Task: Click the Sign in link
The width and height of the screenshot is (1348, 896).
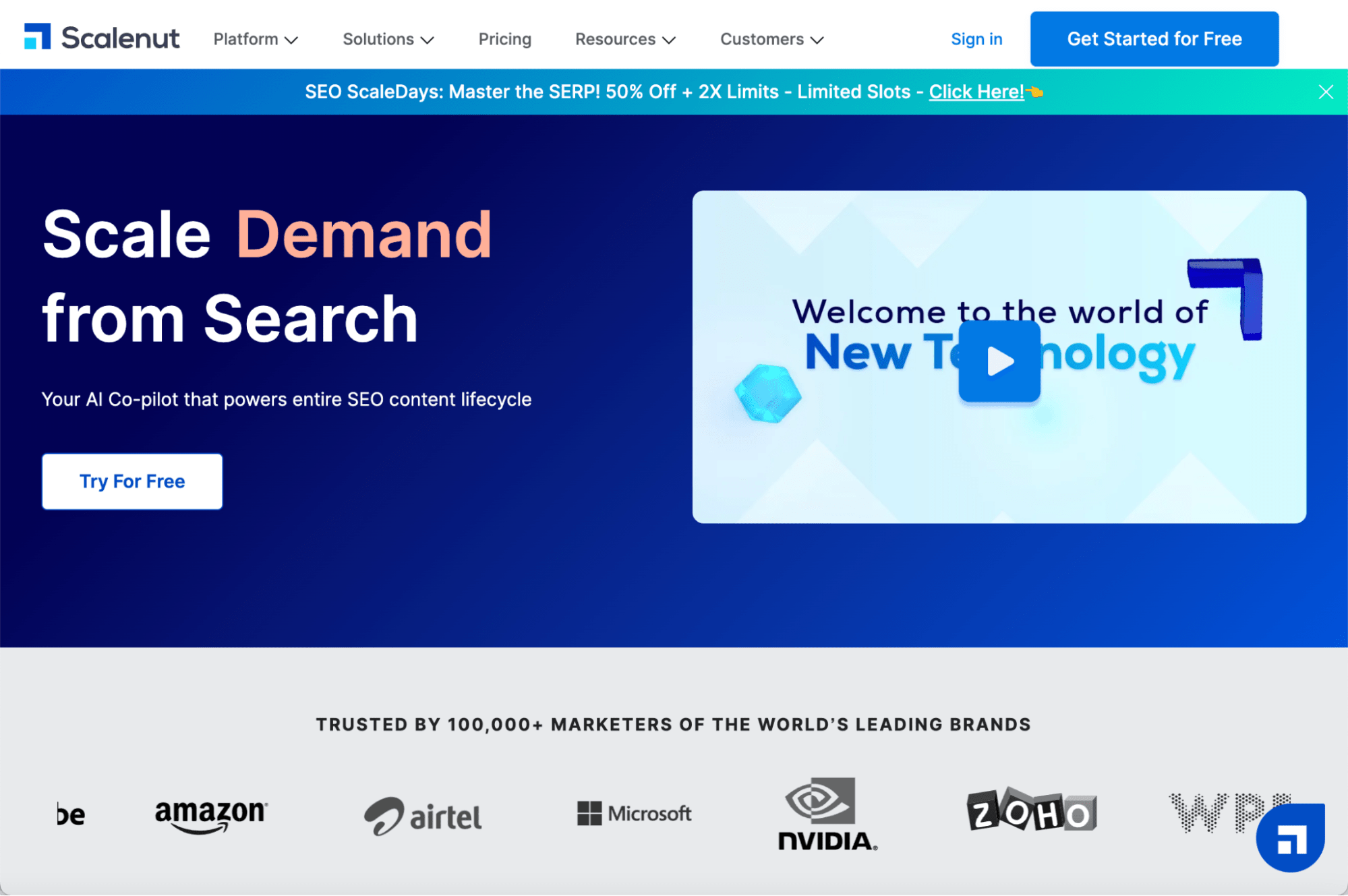Action: [976, 39]
